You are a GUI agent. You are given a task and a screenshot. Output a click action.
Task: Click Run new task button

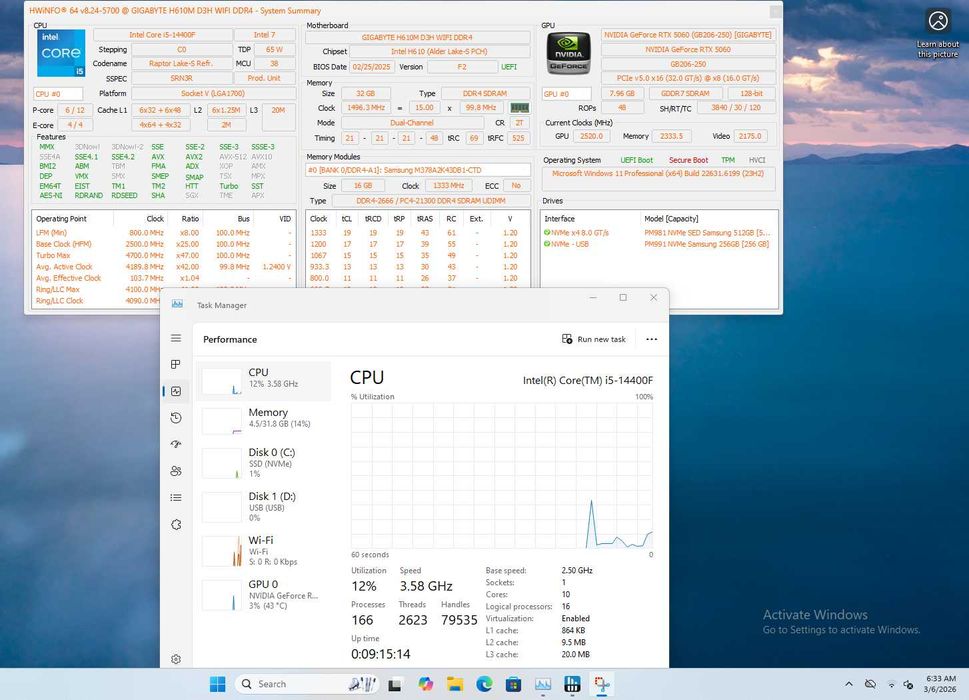click(594, 339)
